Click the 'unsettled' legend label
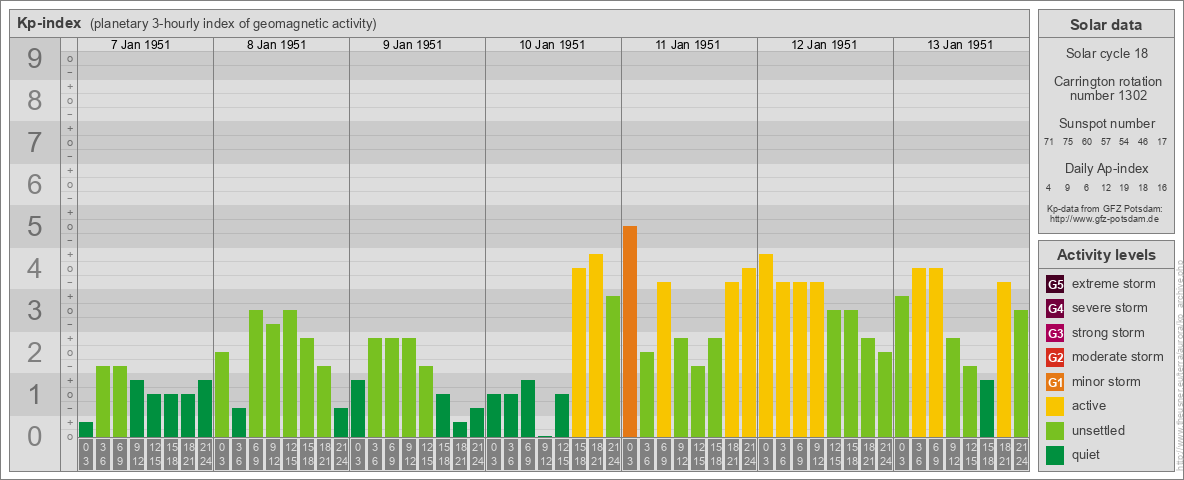The height and width of the screenshot is (480, 1184). [1099, 430]
